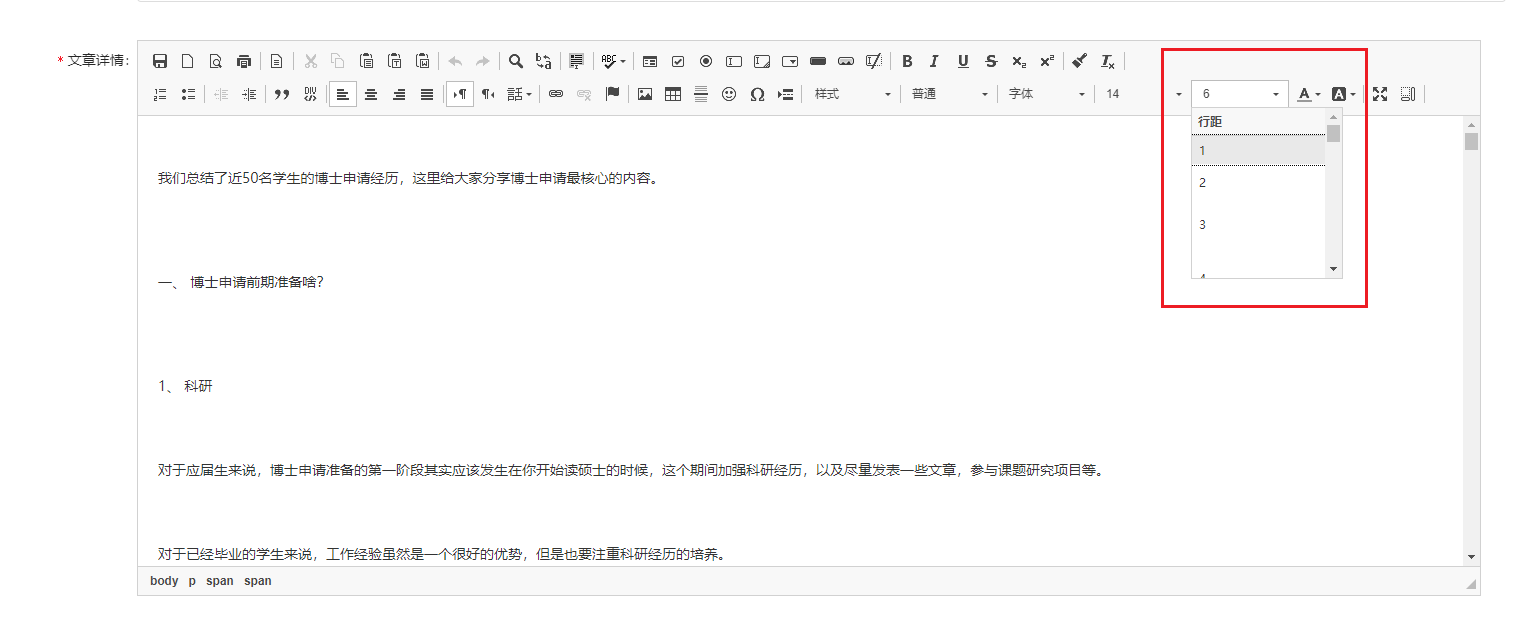This screenshot has width=1520, height=624.
Task: Insert a special character with the omega icon
Action: 757,93
